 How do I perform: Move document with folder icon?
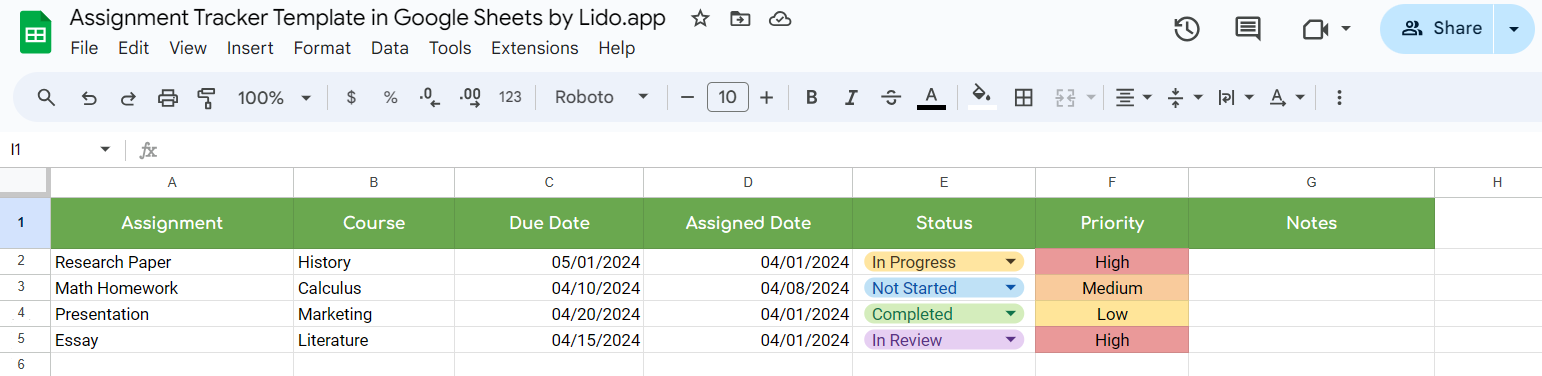pyautogui.click(x=740, y=19)
